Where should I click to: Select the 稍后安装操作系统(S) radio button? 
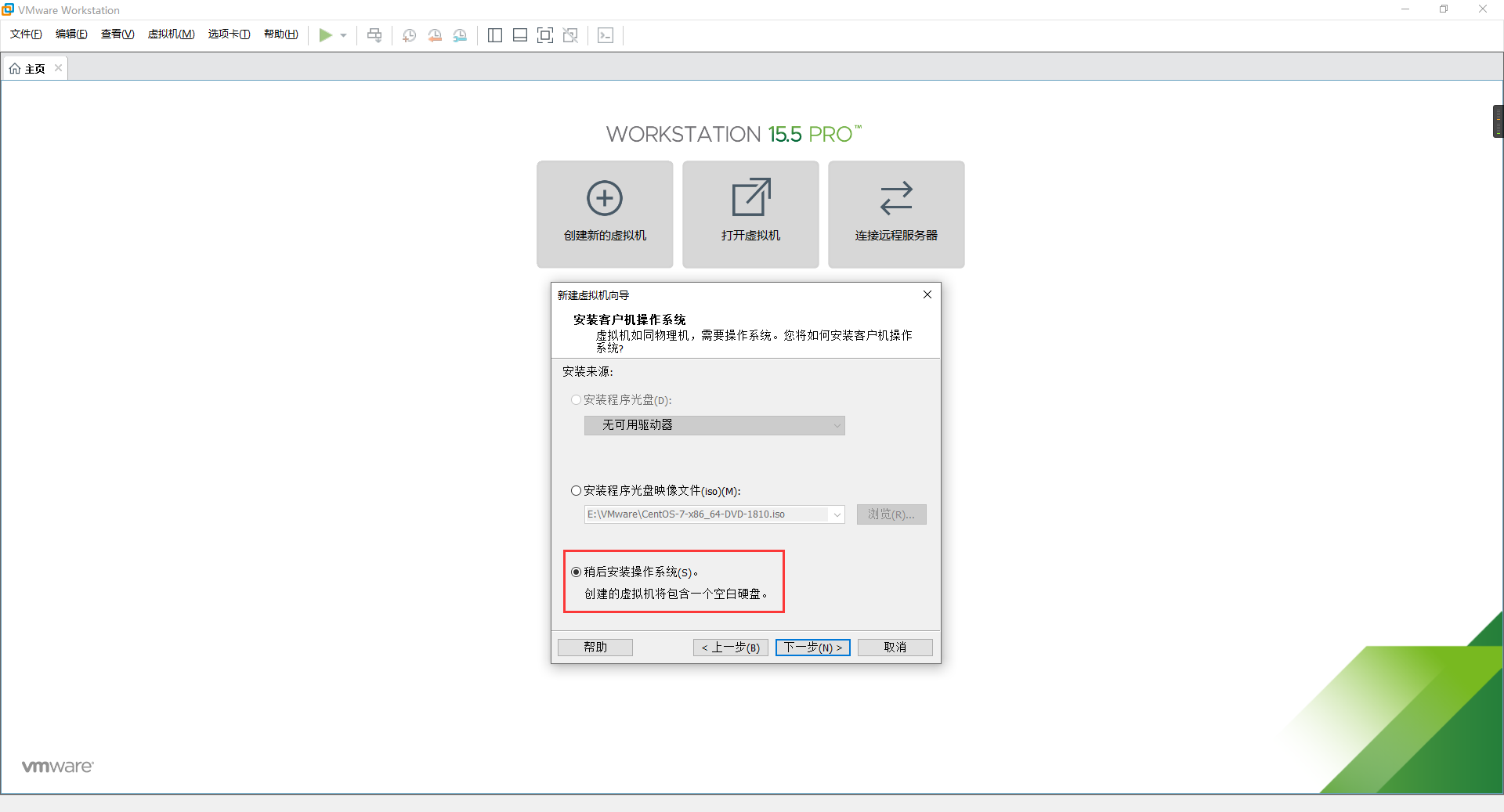tap(576, 572)
